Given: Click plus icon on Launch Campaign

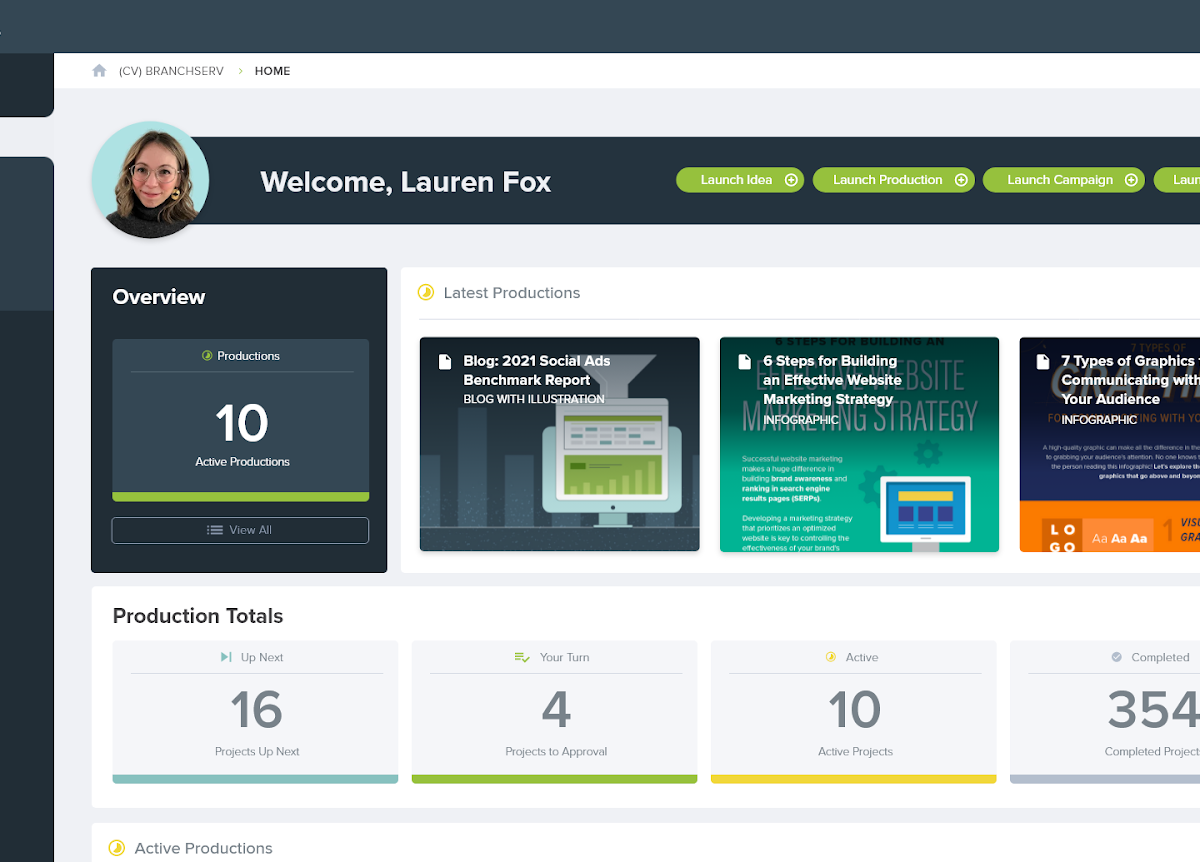Looking at the screenshot, I should tap(1131, 180).
